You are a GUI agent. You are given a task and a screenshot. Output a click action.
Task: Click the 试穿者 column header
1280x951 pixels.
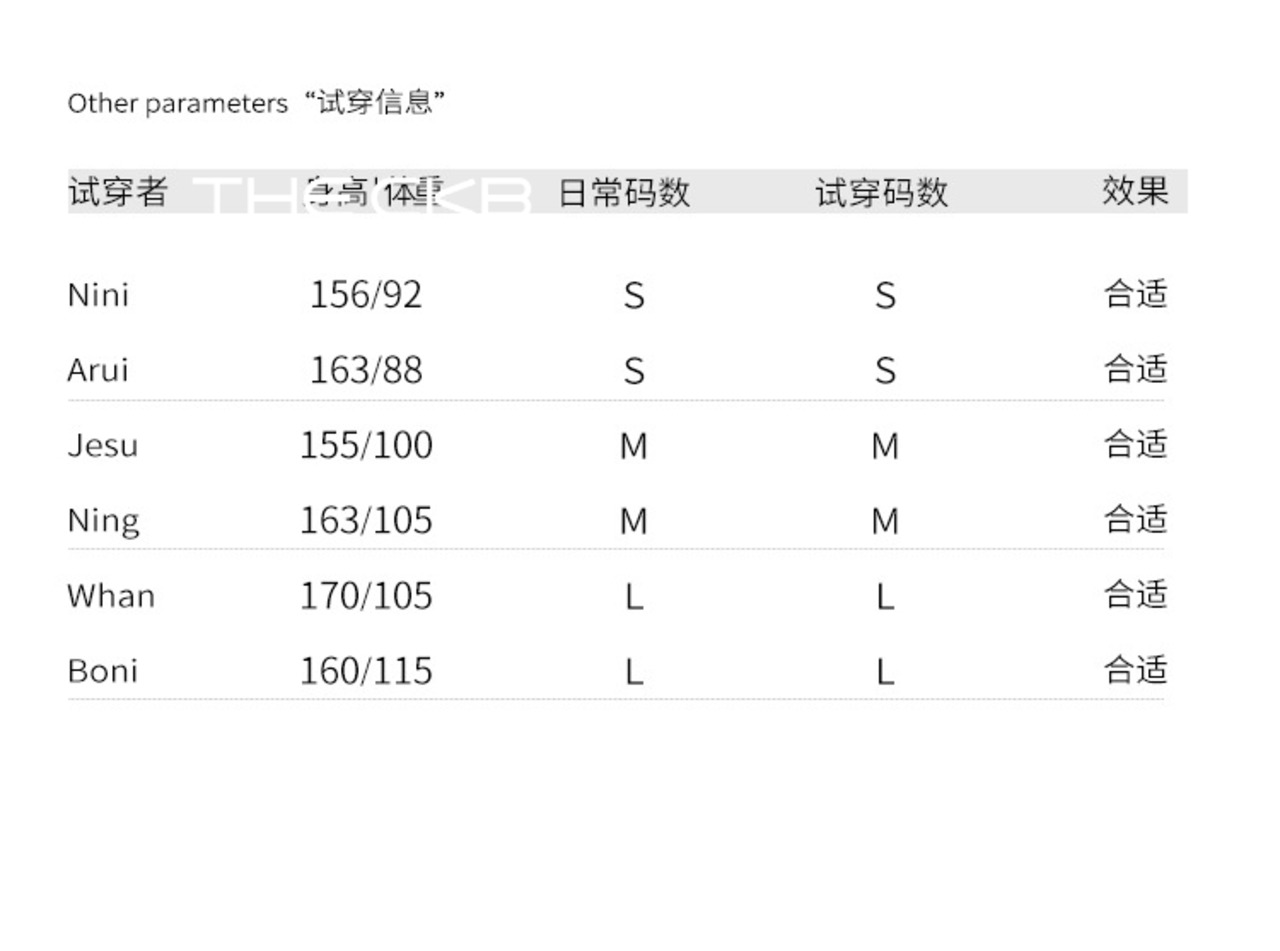click(117, 191)
